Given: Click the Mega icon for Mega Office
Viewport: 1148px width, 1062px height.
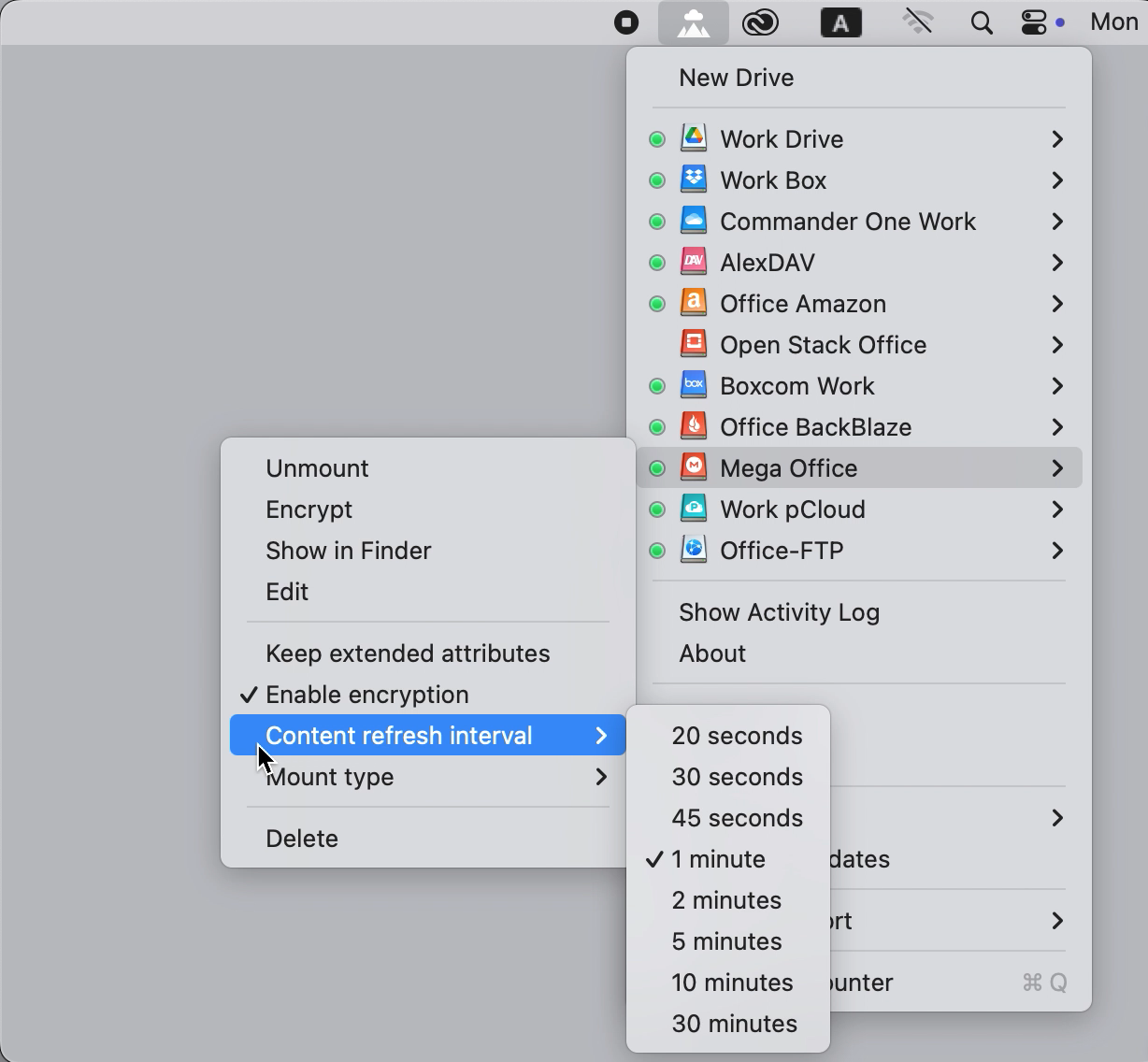Looking at the screenshot, I should 694,467.
